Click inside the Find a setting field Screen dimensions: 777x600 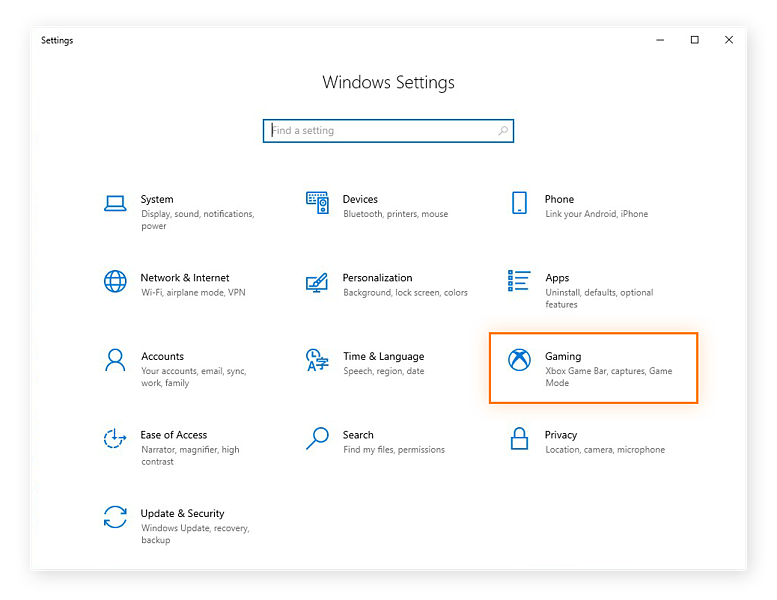[x=388, y=131]
